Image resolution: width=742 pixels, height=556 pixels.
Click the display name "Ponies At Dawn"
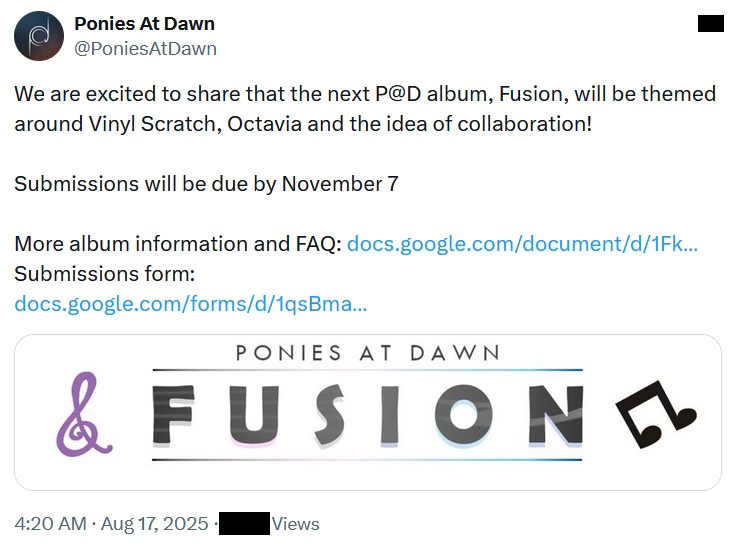[x=144, y=23]
